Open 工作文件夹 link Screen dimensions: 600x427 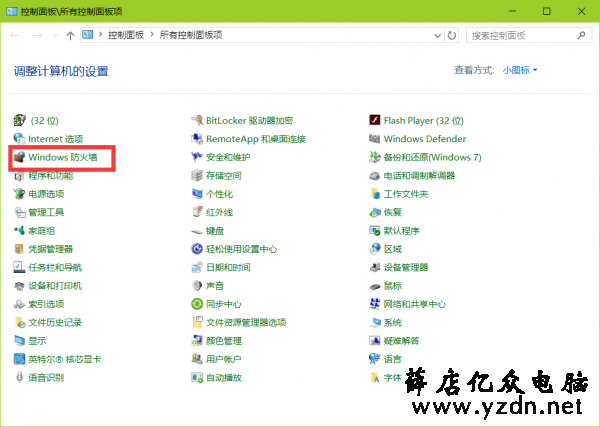click(x=406, y=194)
